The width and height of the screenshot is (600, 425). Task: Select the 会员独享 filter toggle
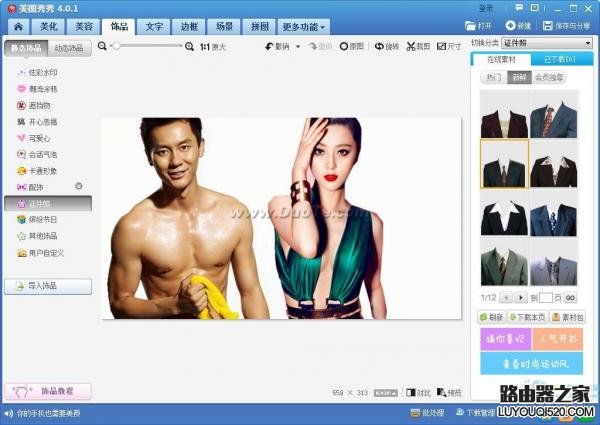pos(549,77)
